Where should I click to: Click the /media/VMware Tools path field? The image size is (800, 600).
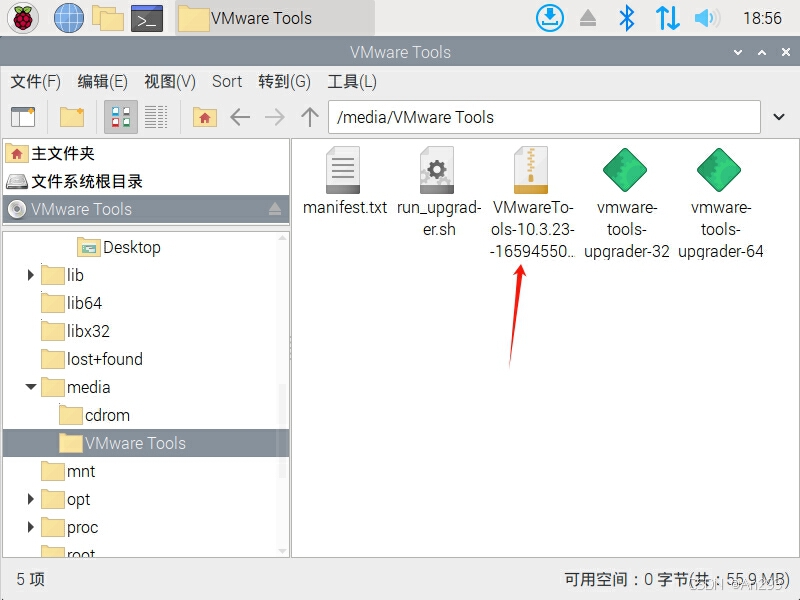(x=544, y=117)
